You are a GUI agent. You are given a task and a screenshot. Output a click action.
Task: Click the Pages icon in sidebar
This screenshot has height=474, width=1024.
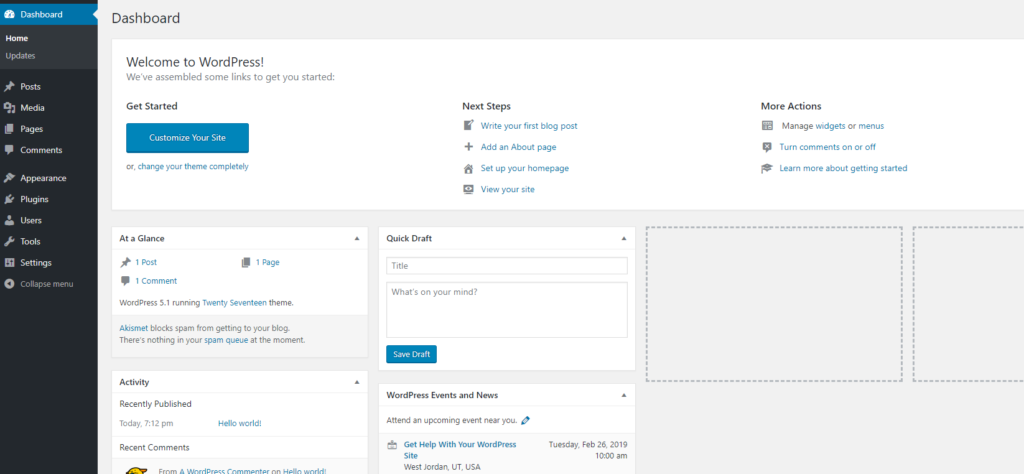coord(9,129)
